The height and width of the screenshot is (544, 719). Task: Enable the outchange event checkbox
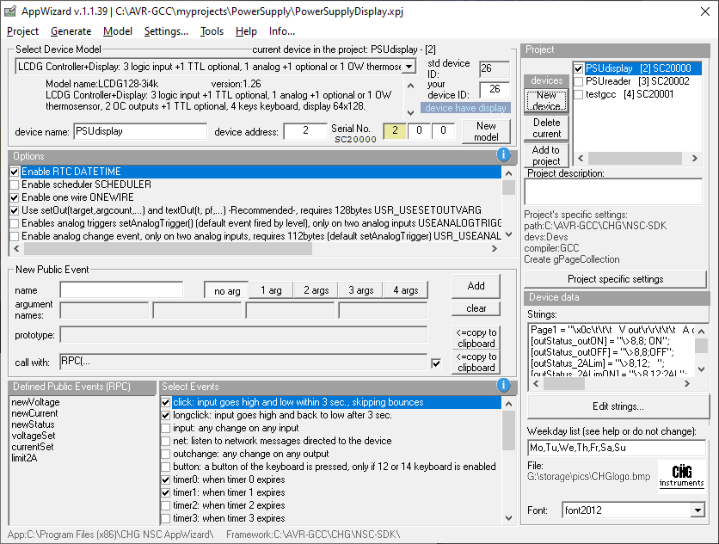[x=166, y=454]
